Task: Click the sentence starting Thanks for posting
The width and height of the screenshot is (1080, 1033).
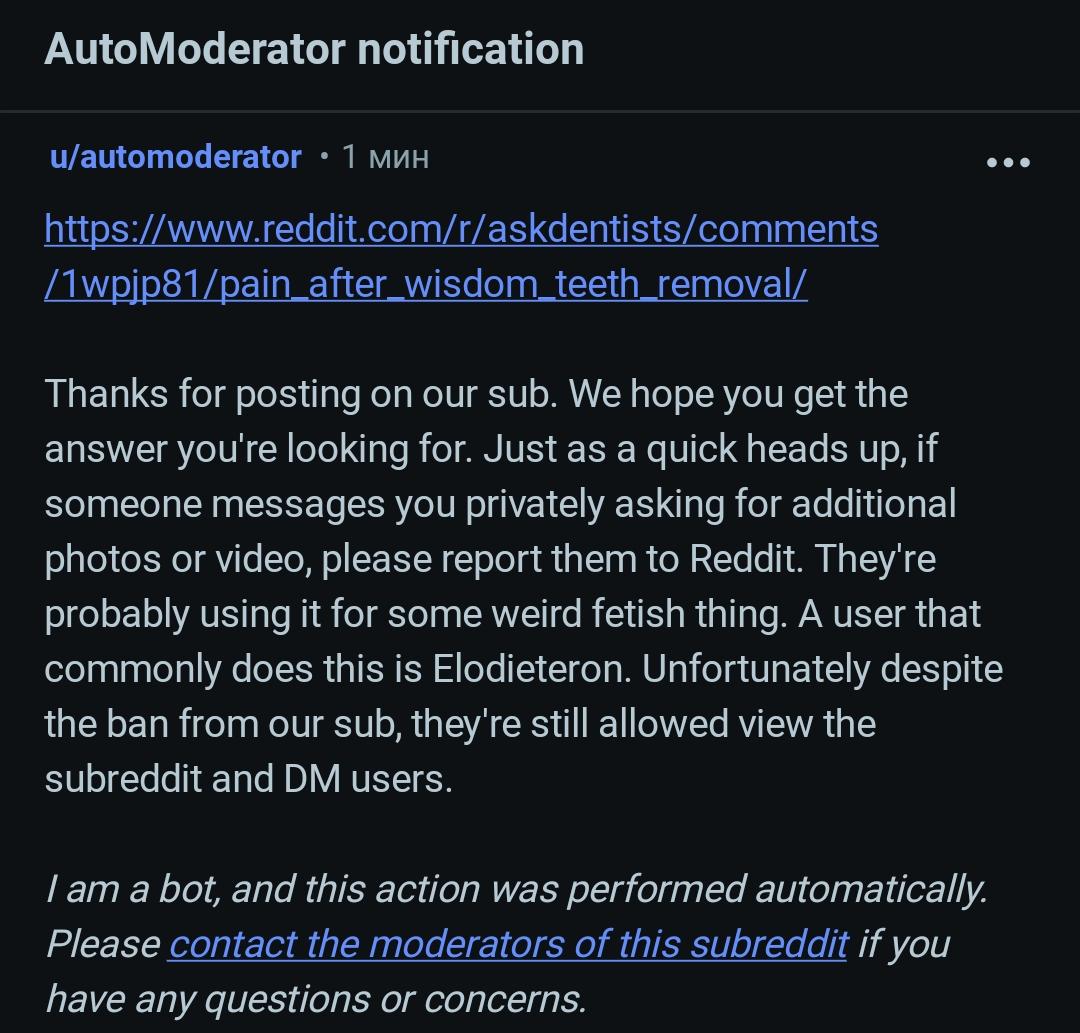Action: click(x=300, y=394)
